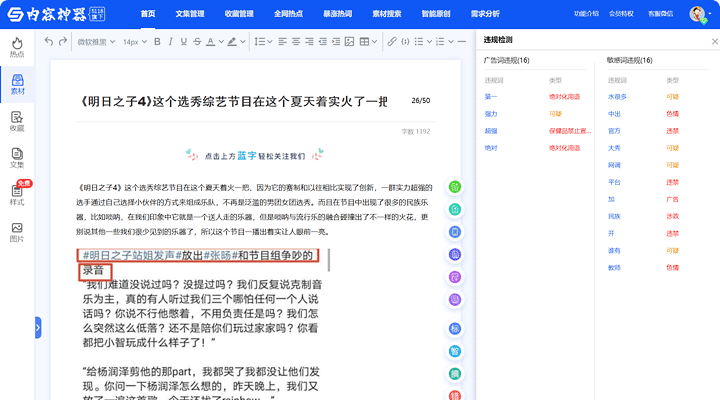This screenshot has height=400, width=720.
Task: Click the highlight color marker button
Action: coord(232,42)
